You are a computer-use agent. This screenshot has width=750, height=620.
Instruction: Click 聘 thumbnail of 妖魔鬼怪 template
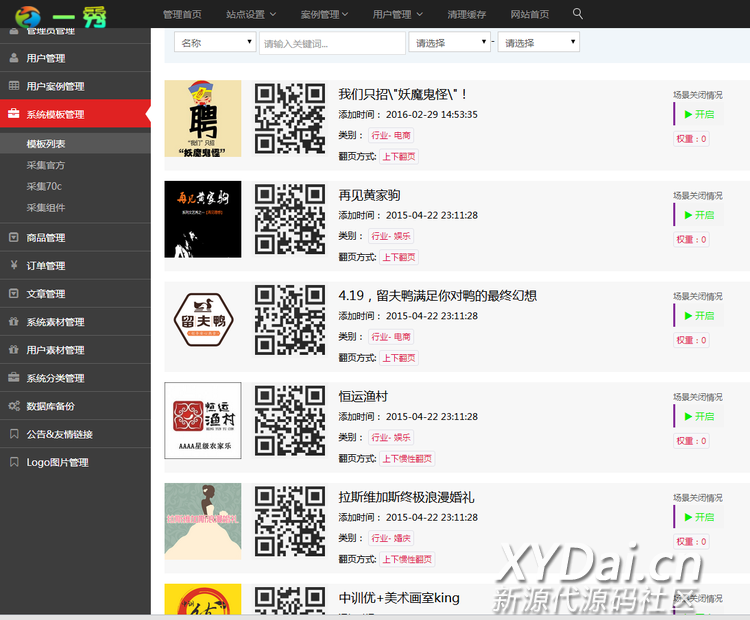203,119
